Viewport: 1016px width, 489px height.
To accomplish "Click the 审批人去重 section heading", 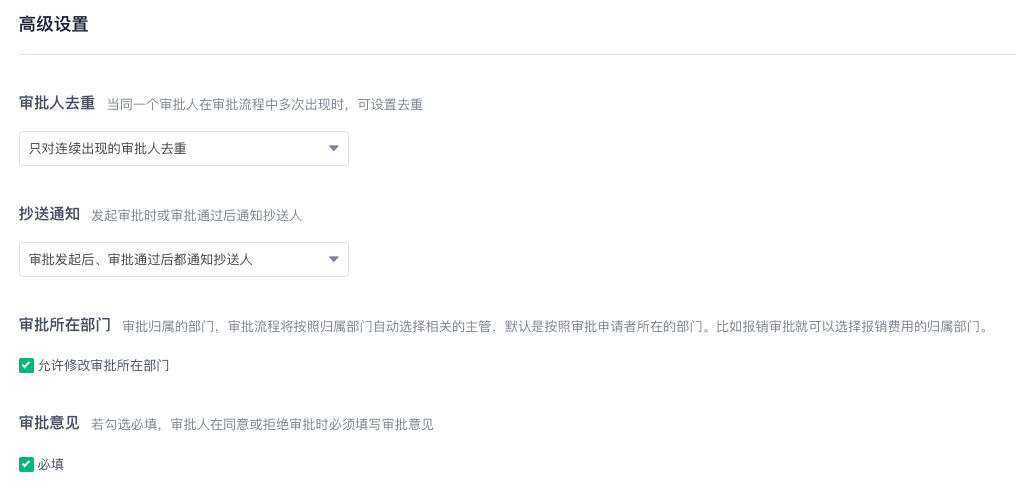I will coord(57,104).
